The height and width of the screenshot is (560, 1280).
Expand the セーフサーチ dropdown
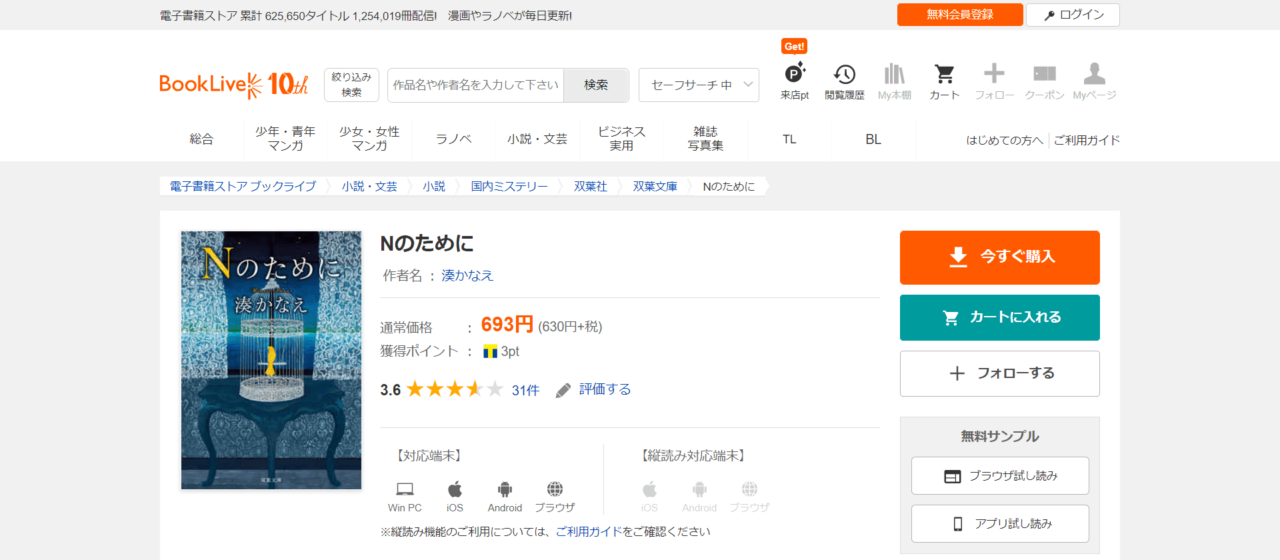pos(698,85)
